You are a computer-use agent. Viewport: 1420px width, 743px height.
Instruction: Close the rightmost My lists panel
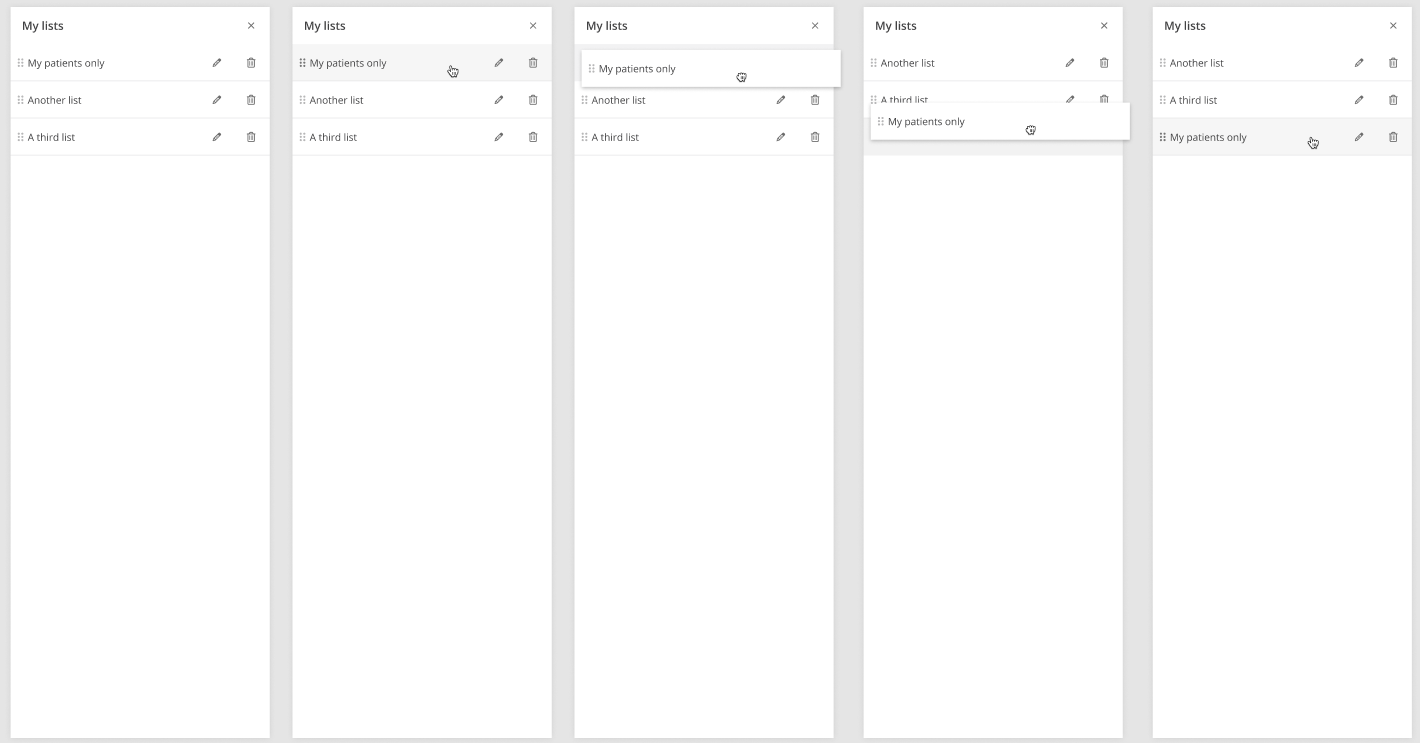pyautogui.click(x=1393, y=26)
